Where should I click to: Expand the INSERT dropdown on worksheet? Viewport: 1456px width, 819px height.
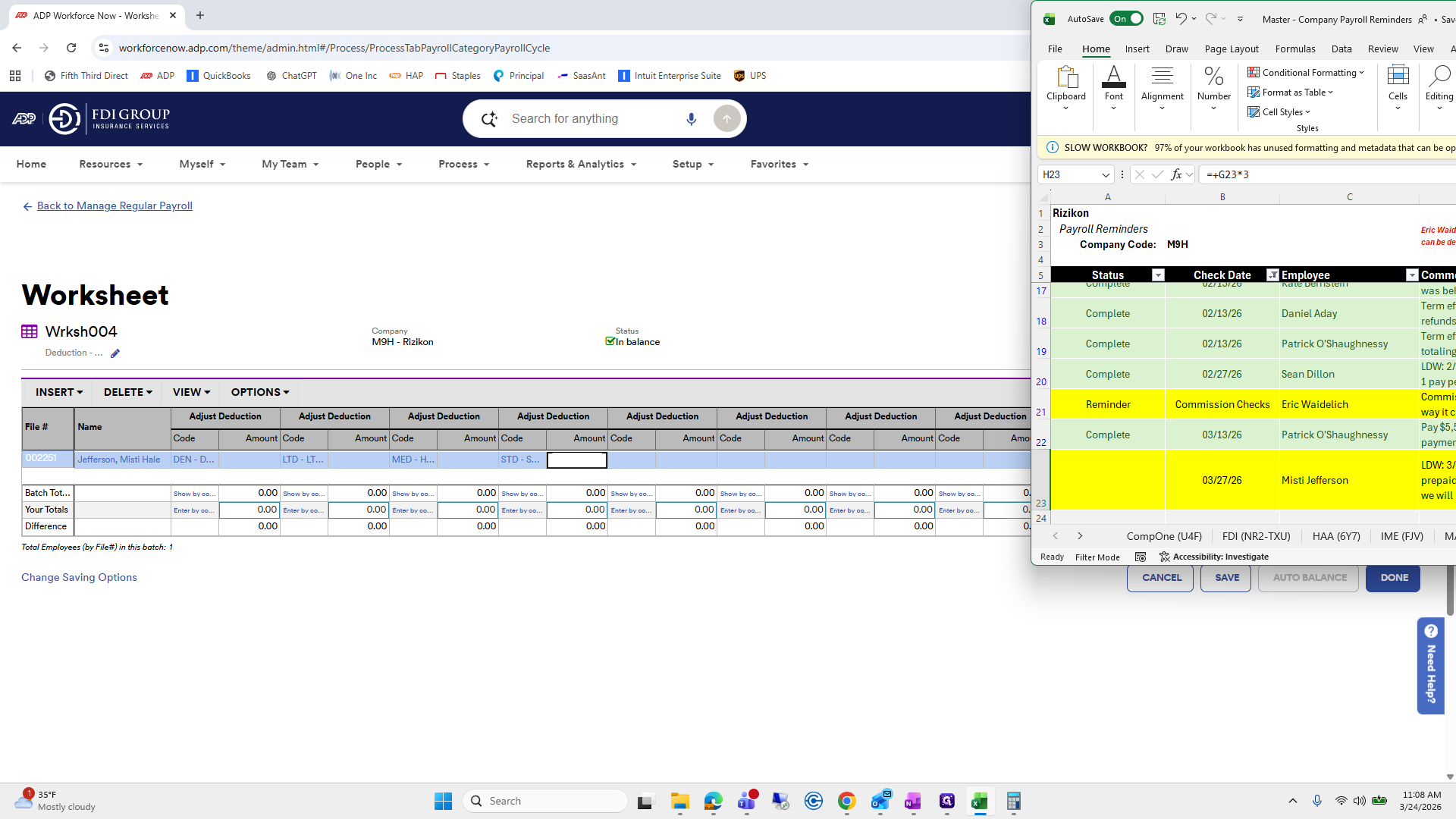tap(58, 392)
